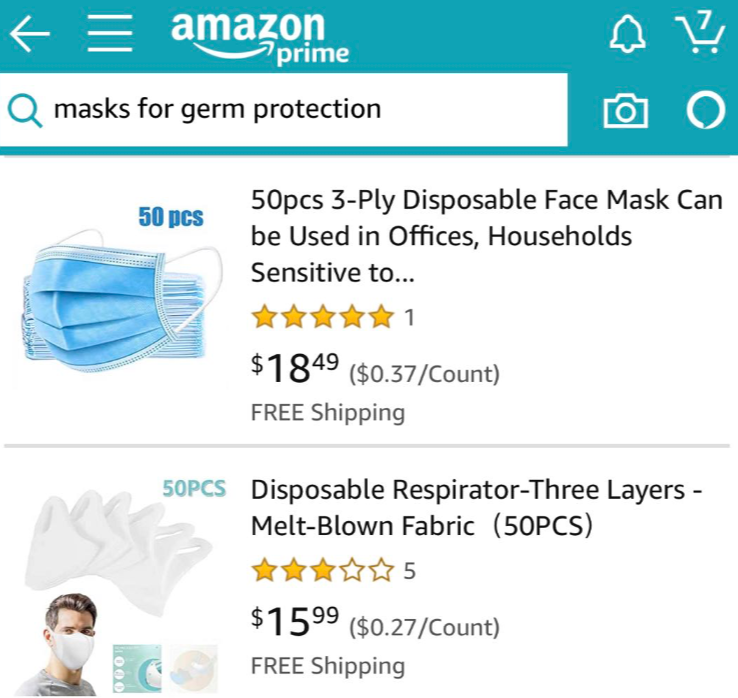The width and height of the screenshot is (738, 698).
Task: Open the hamburger menu
Action: [x=110, y=33]
